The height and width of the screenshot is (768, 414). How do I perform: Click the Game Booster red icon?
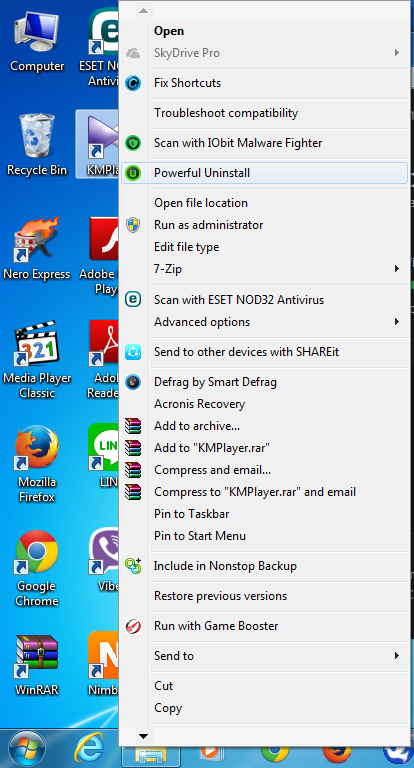(133, 626)
